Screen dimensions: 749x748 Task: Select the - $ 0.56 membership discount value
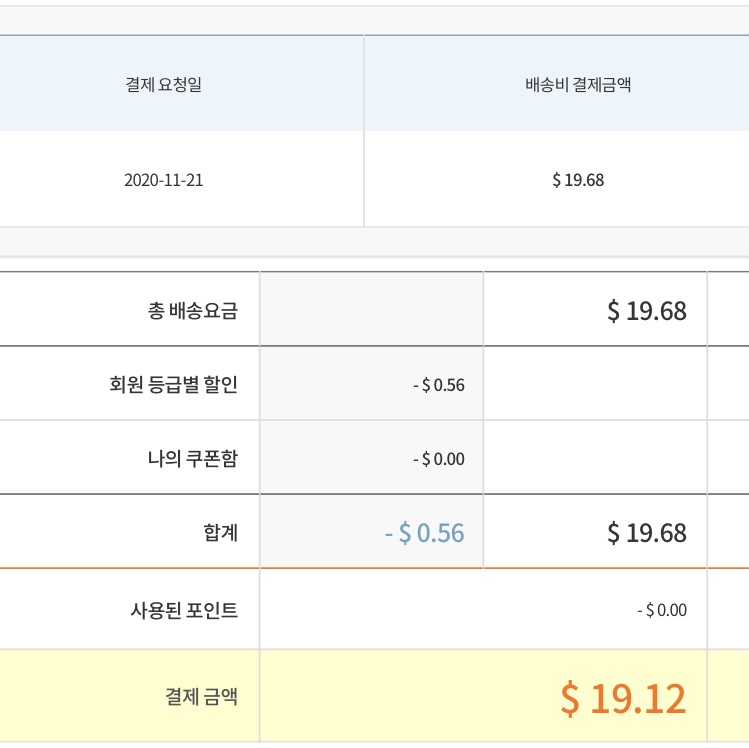pyautogui.click(x=438, y=385)
